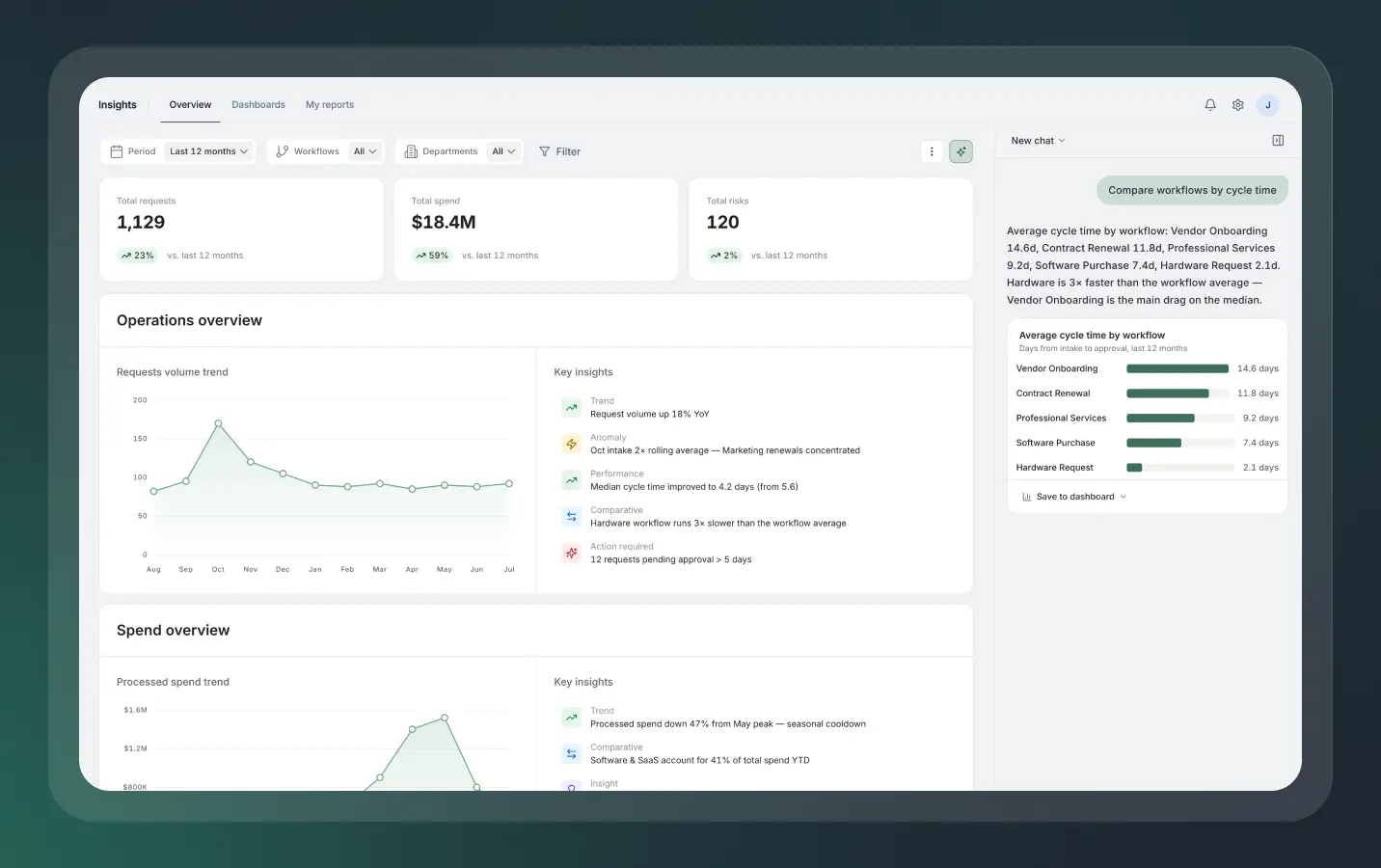The width and height of the screenshot is (1381, 868).
Task: Click the Filter funnel button
Action: pyautogui.click(x=559, y=151)
